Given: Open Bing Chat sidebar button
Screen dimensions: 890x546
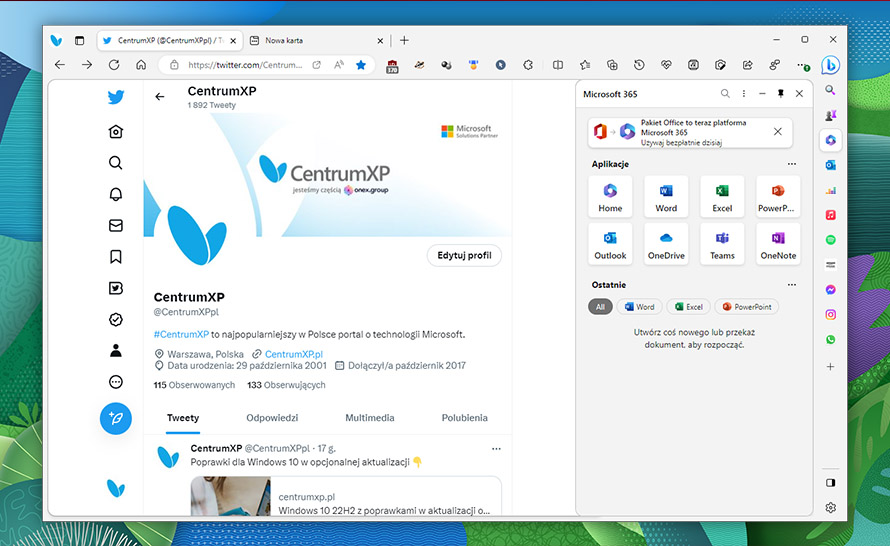Looking at the screenshot, I should [x=830, y=65].
